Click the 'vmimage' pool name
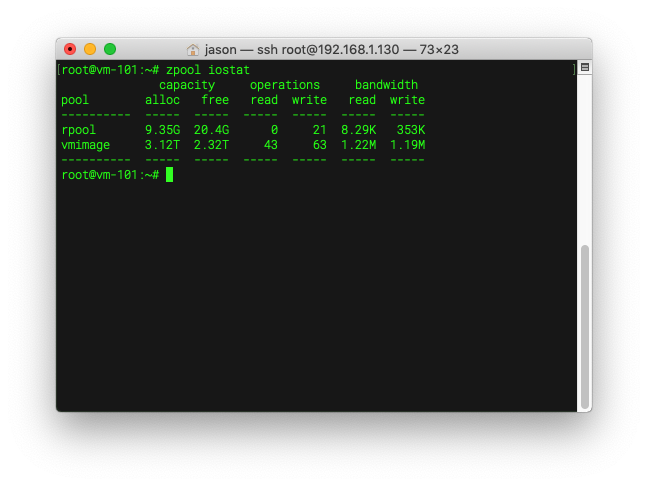This screenshot has width=648, height=486. coord(86,145)
